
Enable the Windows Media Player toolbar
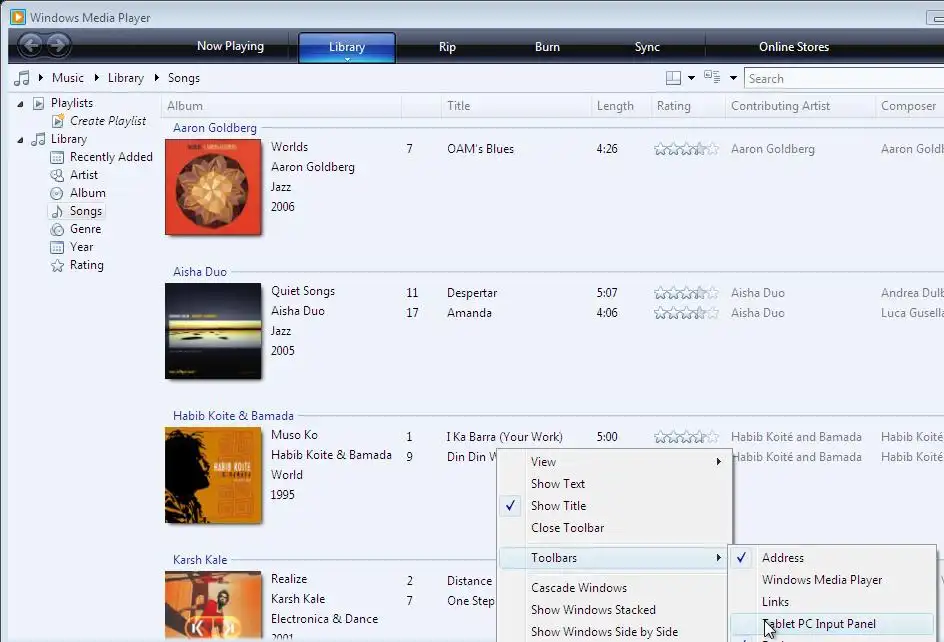[832, 580]
